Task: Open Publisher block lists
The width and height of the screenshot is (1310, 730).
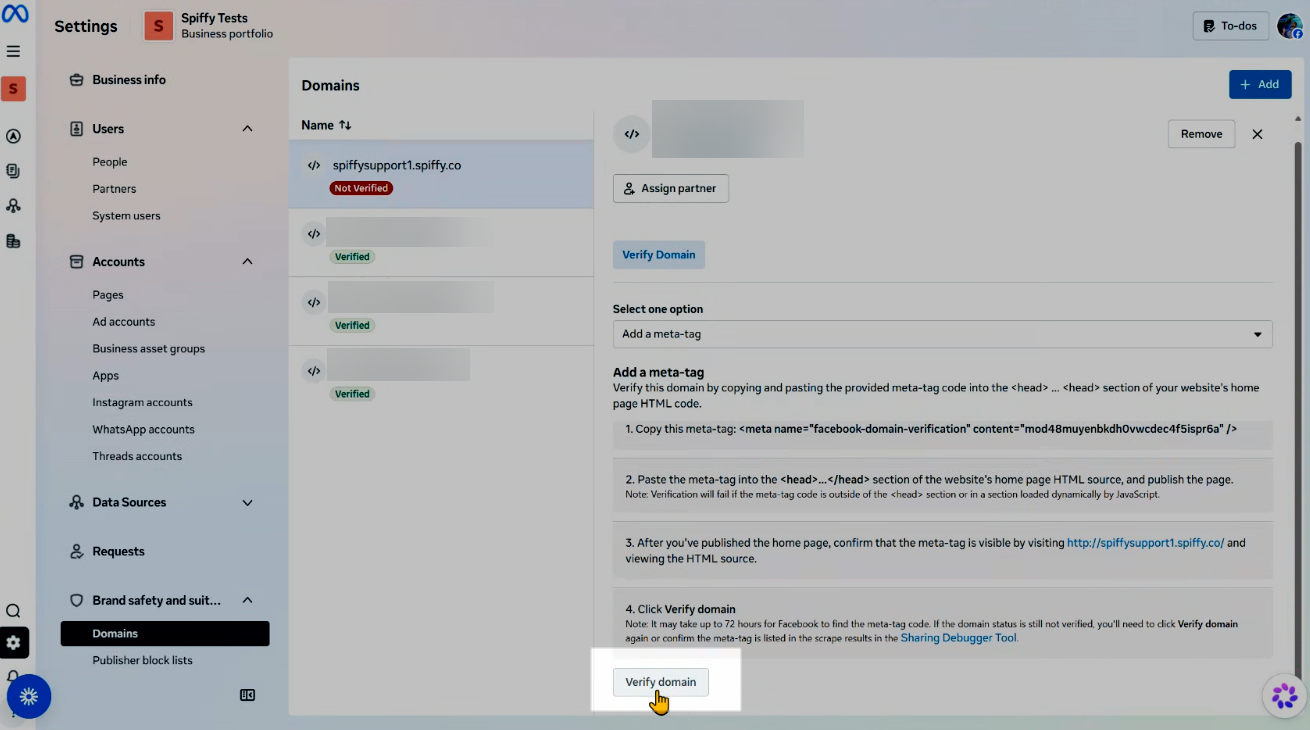Action: point(142,661)
